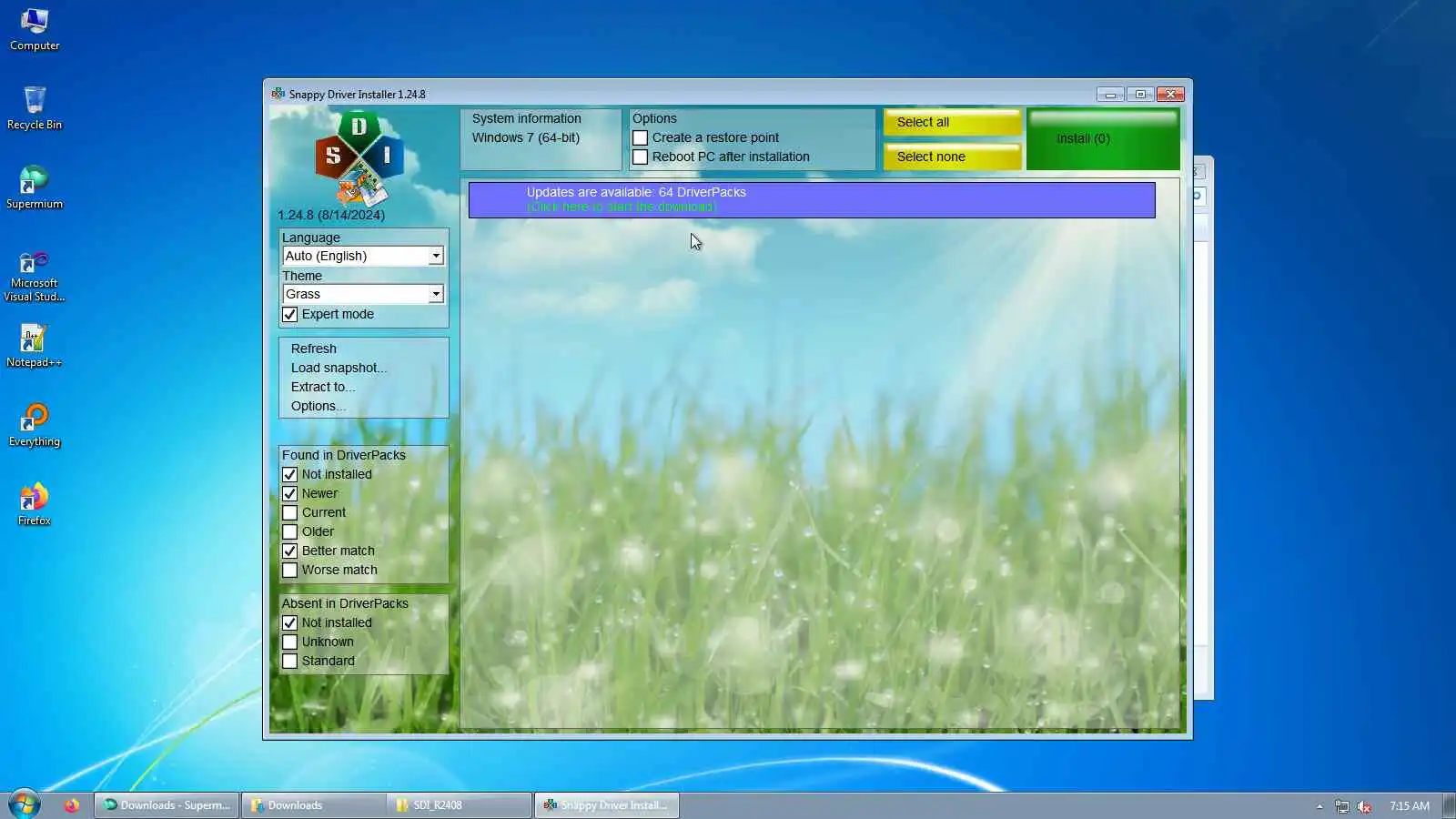Click the Found in DriverPacks heading
The height and width of the screenshot is (819, 1456).
click(x=344, y=455)
